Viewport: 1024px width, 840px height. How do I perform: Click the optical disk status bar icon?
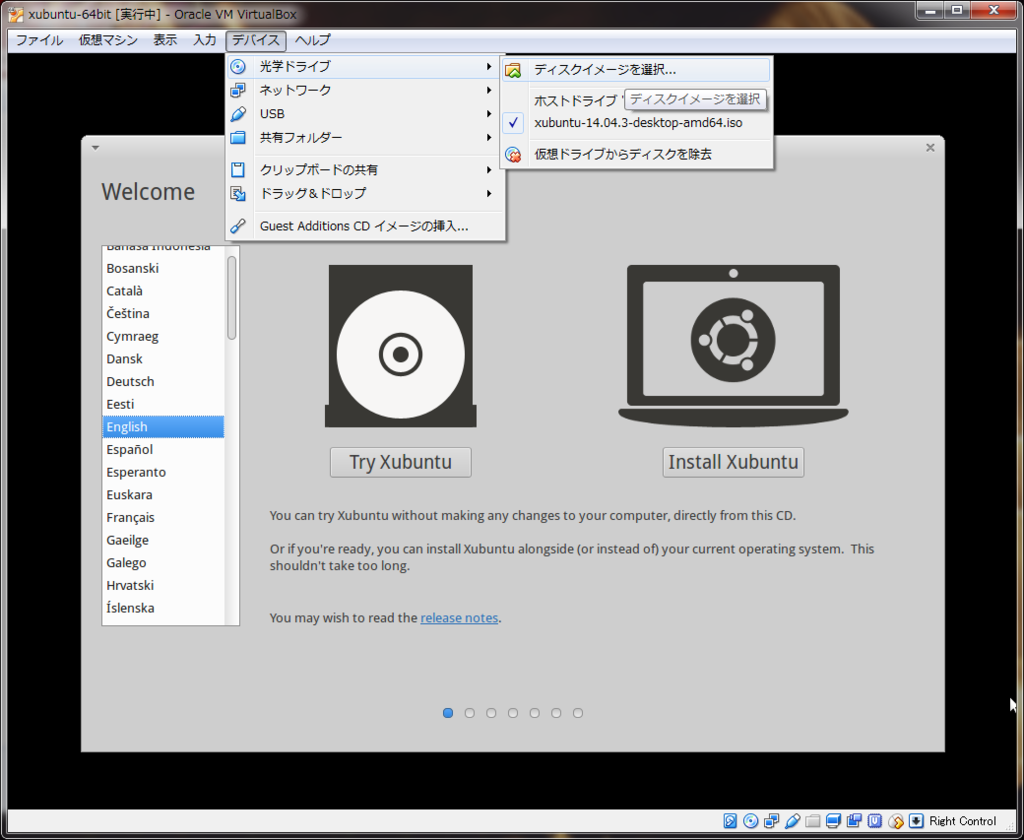pos(751,821)
